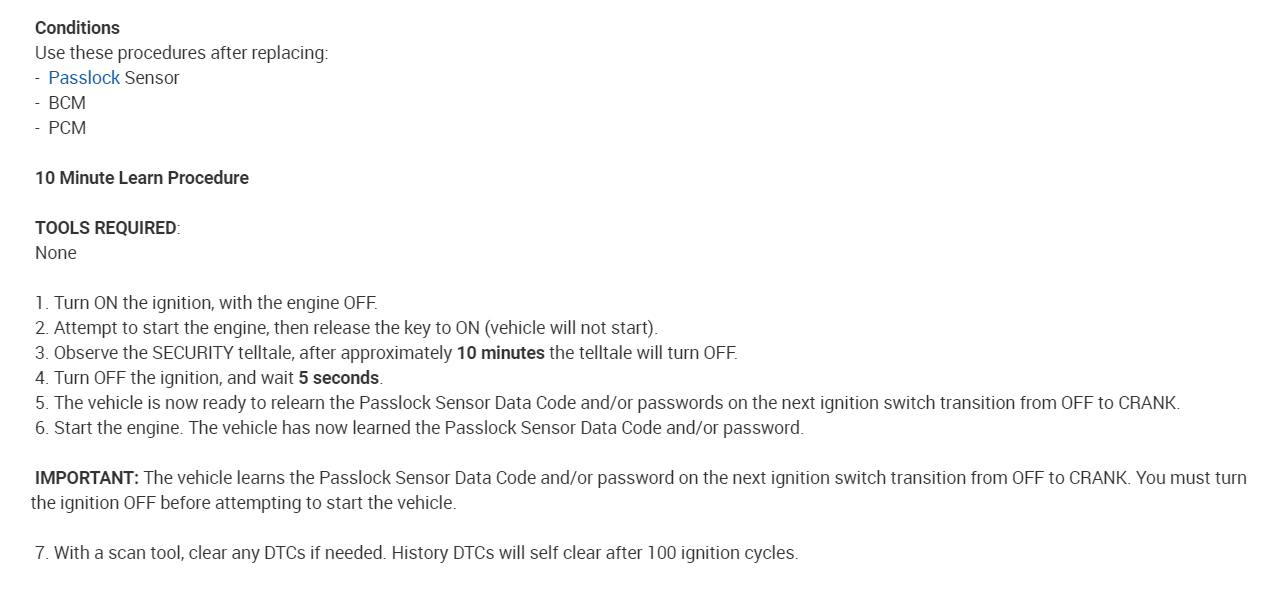Click step 6 "Start the engine" line
This screenshot has height=595, width=1262.
[x=420, y=428]
